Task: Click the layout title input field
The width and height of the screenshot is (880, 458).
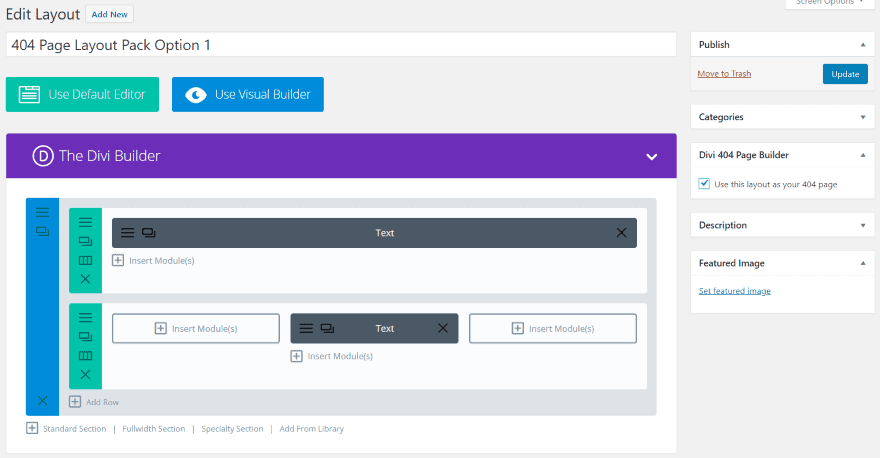Action: (x=341, y=45)
